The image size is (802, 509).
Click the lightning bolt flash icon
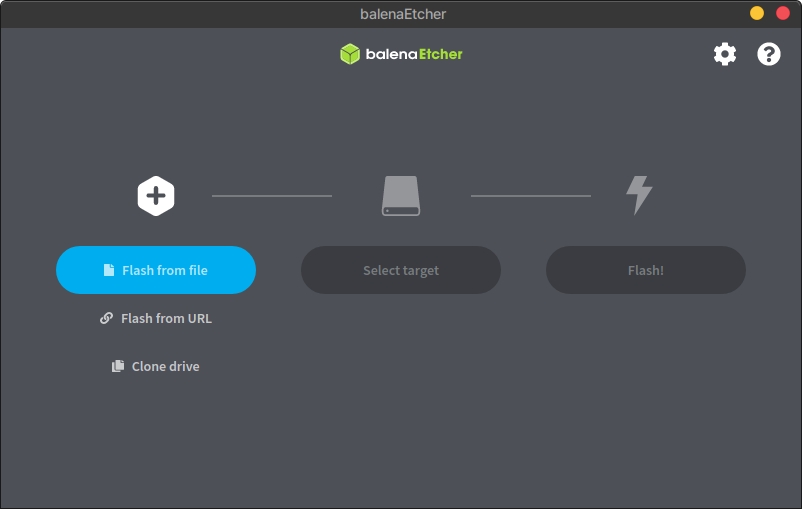coord(639,196)
